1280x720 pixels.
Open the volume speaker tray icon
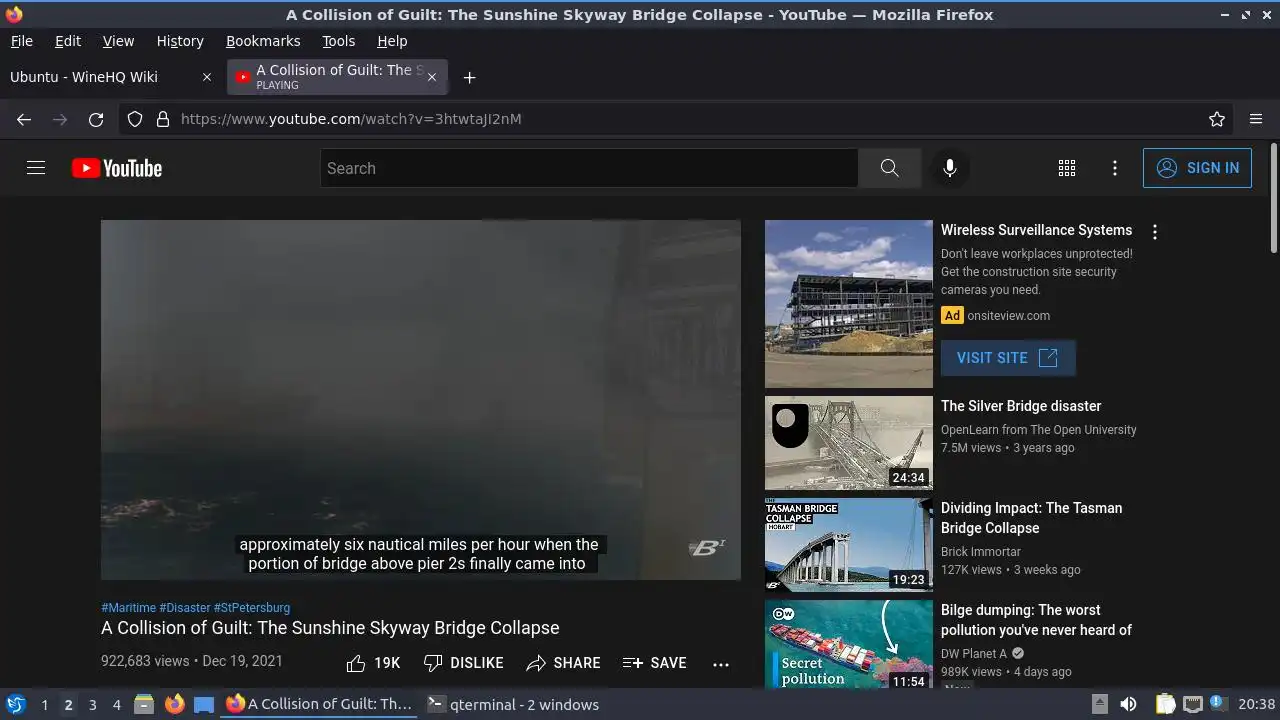tap(1128, 704)
